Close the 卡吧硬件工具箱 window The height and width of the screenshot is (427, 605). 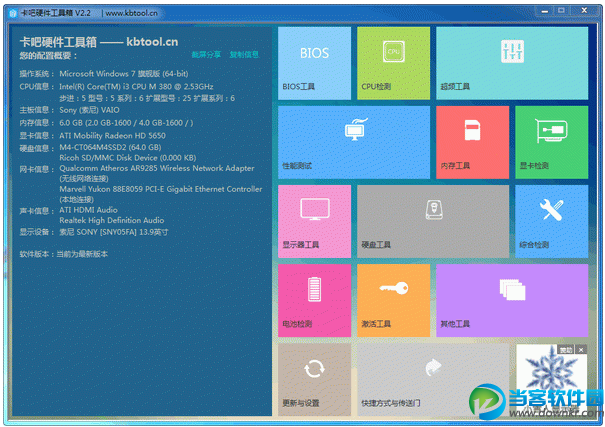click(x=584, y=11)
